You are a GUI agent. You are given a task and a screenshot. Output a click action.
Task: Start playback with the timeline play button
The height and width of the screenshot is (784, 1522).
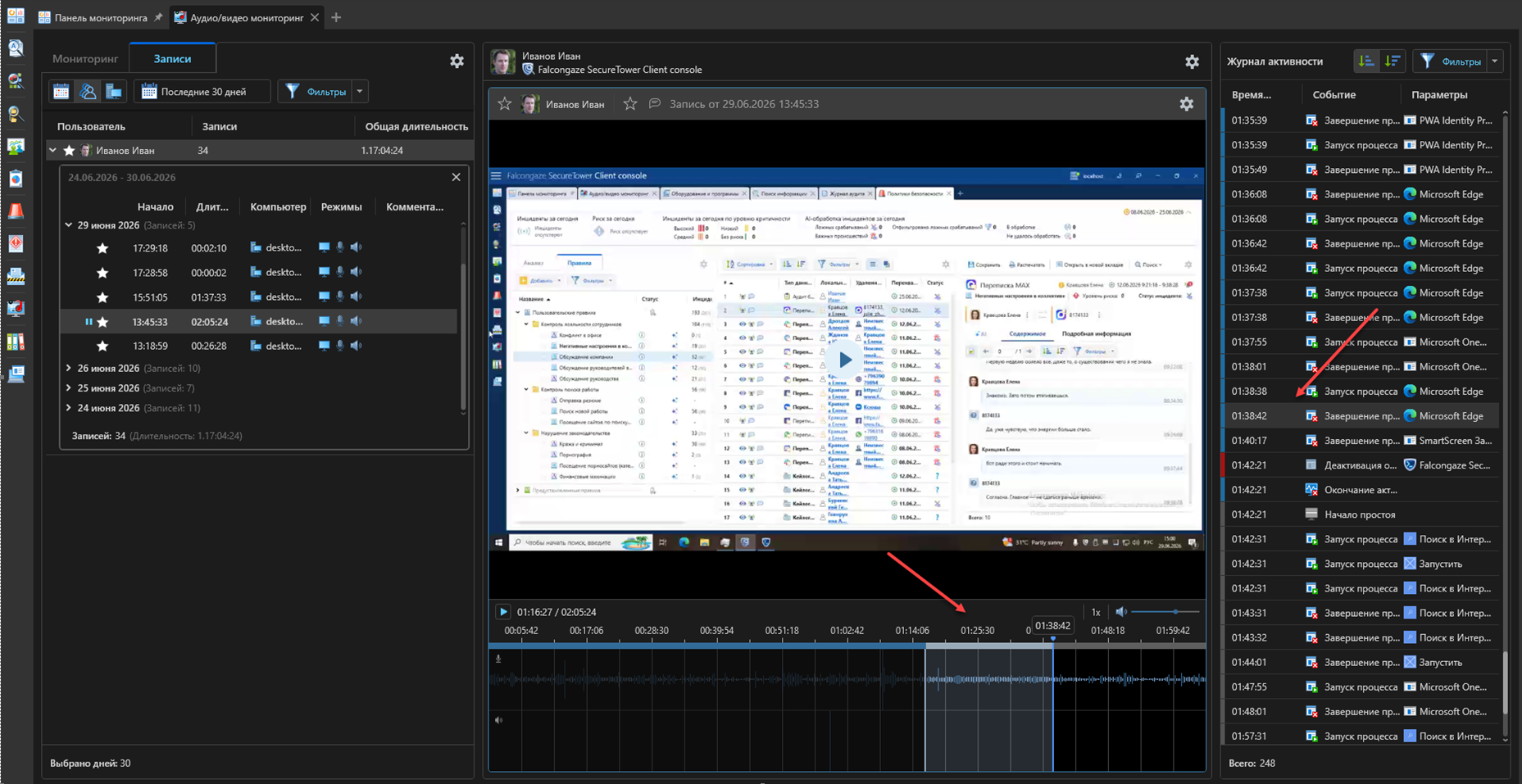point(503,612)
